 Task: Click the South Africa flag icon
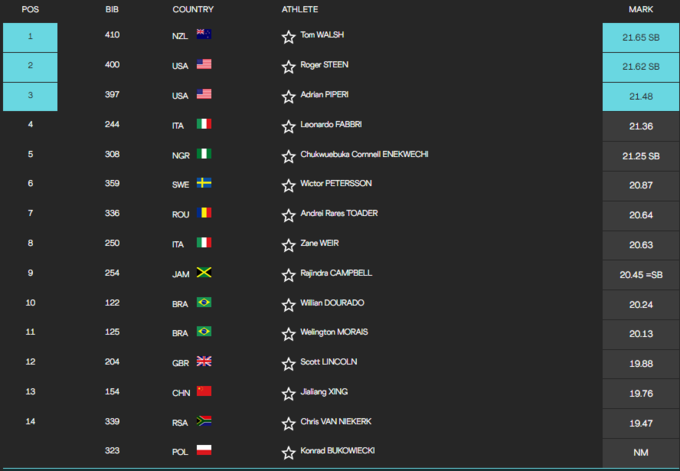click(204, 421)
